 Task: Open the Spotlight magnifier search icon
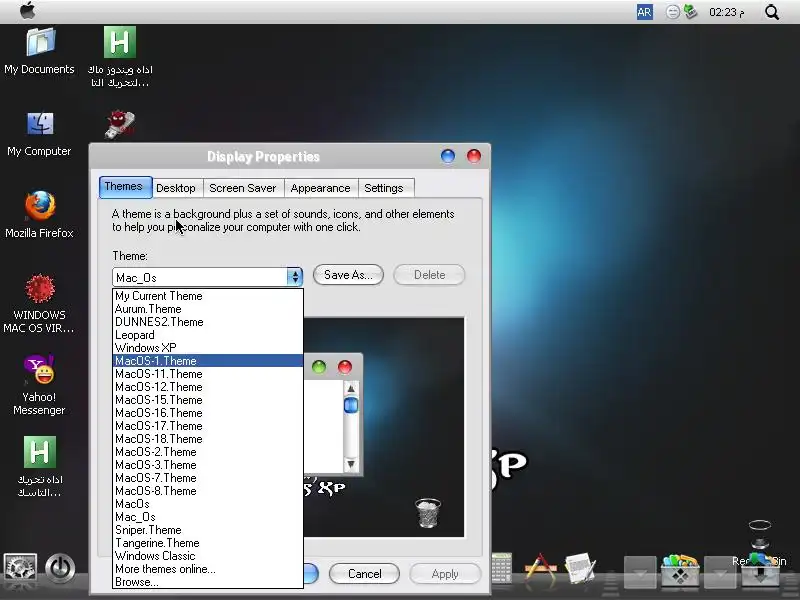[771, 12]
